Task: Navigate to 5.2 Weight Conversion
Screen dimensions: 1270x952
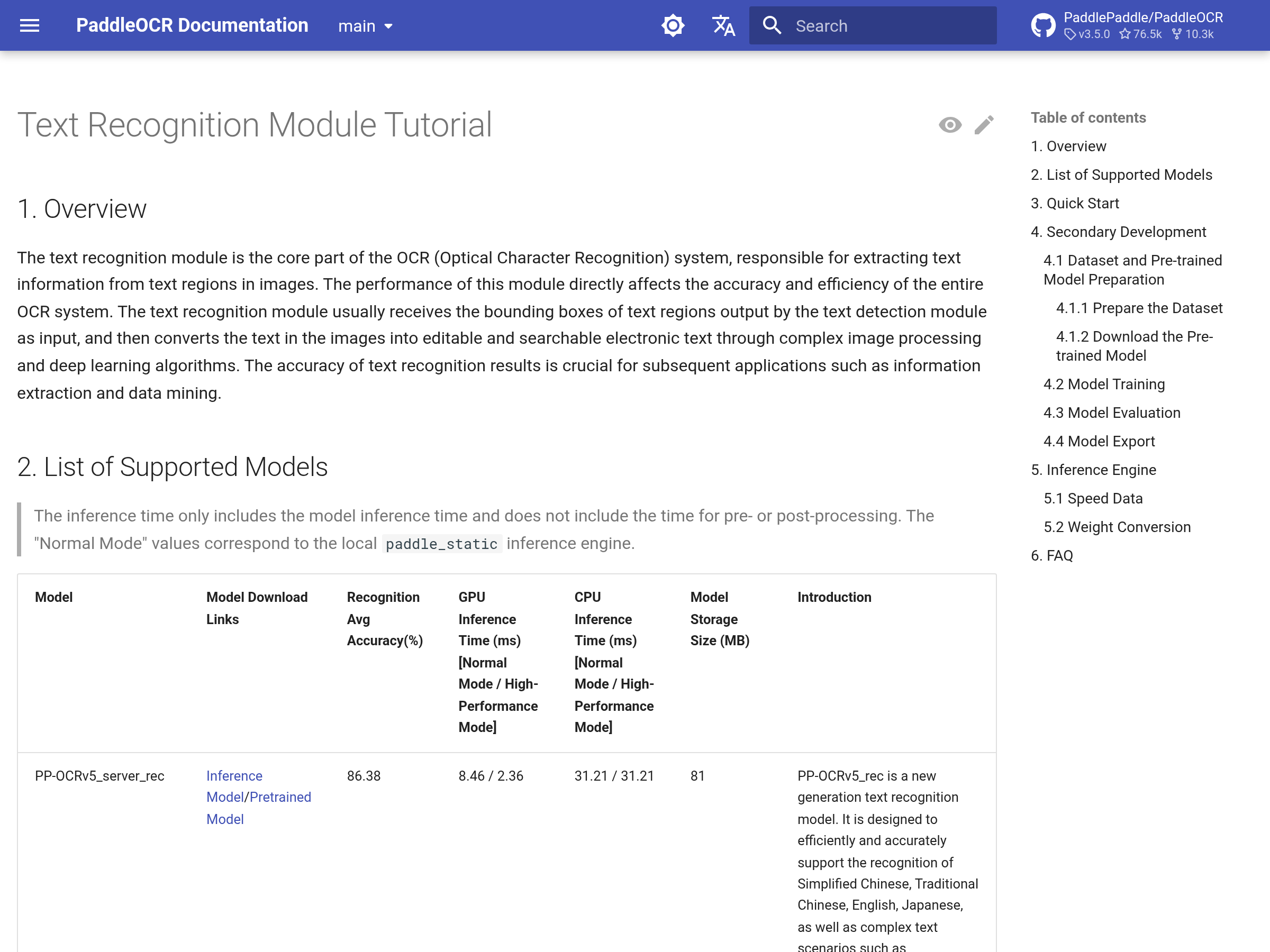Action: tap(1117, 527)
